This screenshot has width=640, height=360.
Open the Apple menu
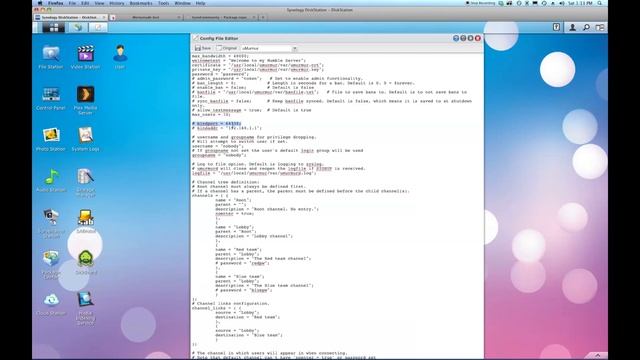coord(40,3)
